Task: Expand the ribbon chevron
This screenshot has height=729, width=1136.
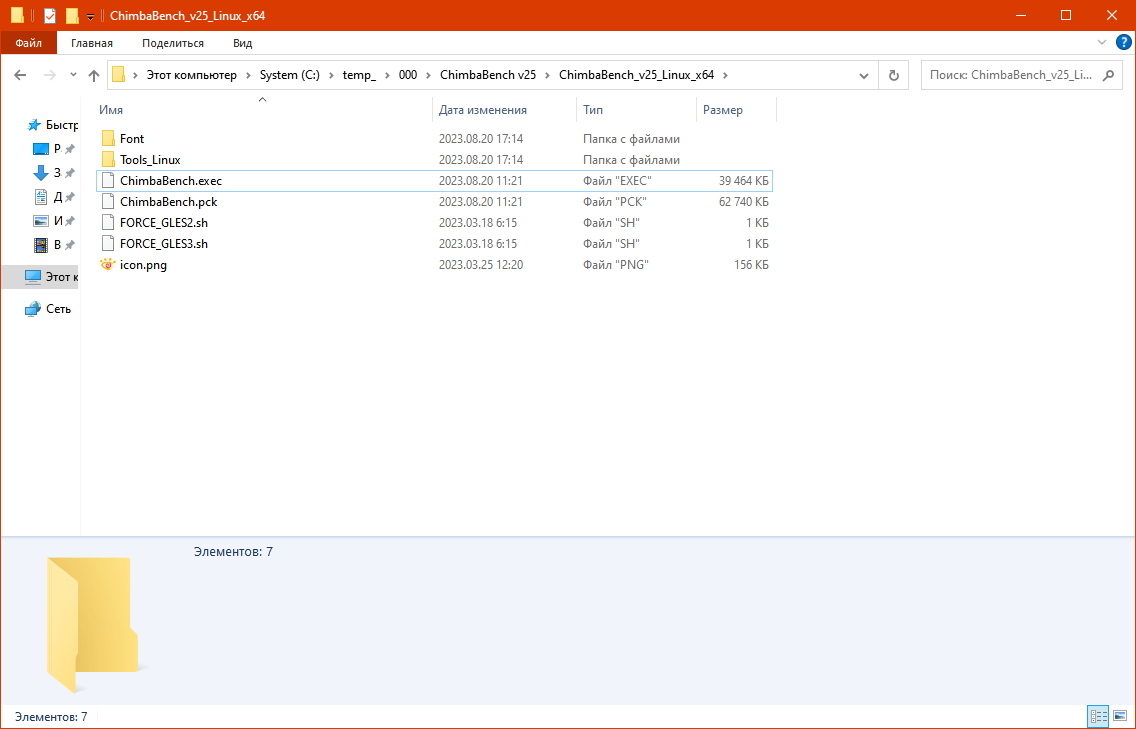Action: 1101,43
